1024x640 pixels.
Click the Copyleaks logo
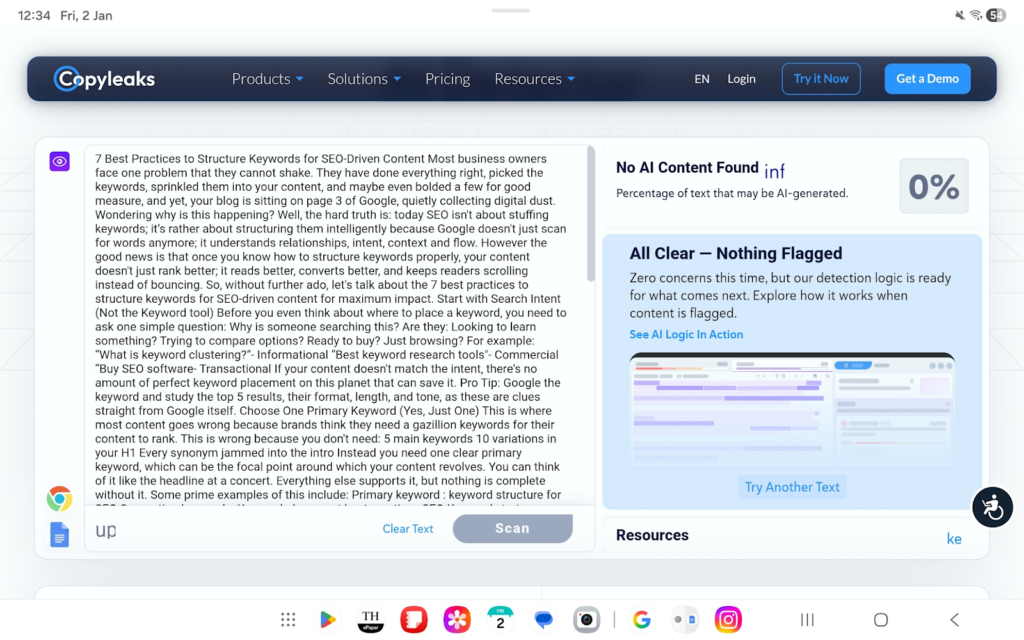[x=105, y=79]
